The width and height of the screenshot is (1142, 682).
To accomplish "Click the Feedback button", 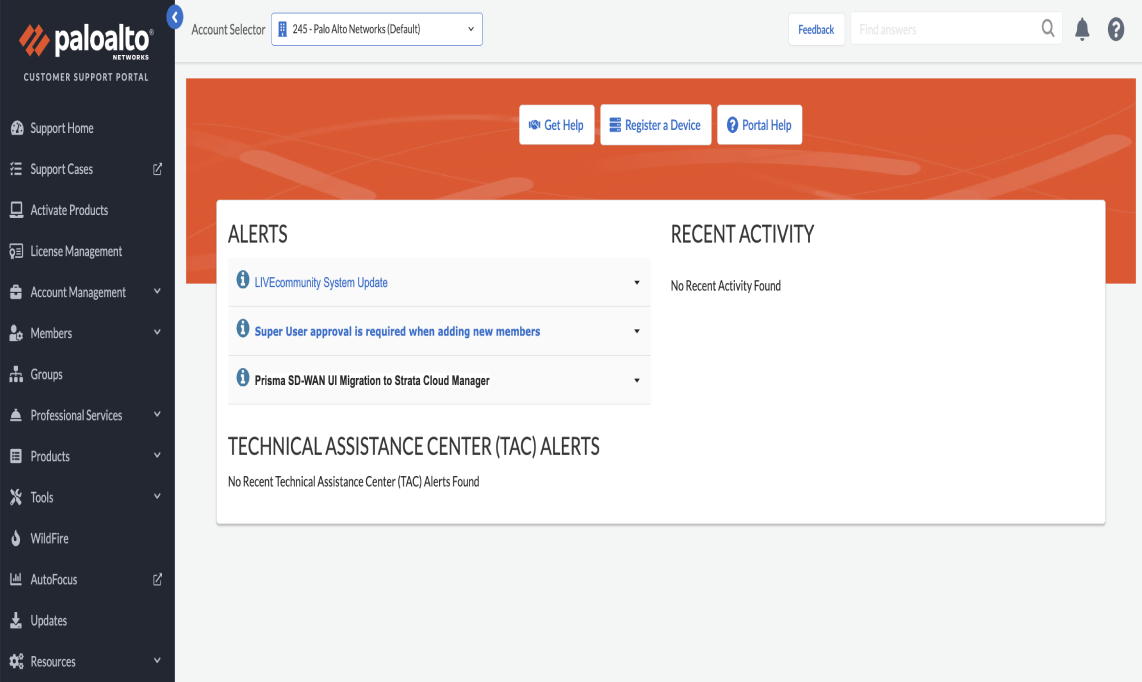I will tap(816, 29).
